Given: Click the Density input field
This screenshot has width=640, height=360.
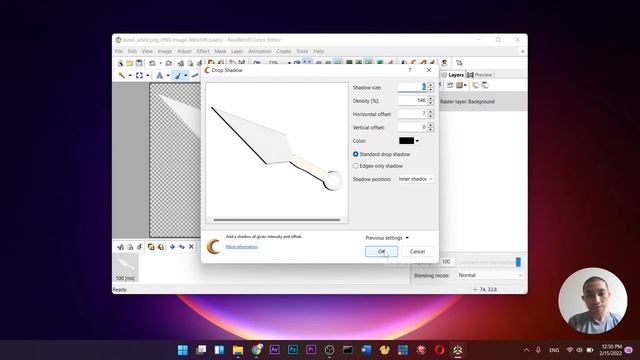Looking at the screenshot, I should 412,100.
